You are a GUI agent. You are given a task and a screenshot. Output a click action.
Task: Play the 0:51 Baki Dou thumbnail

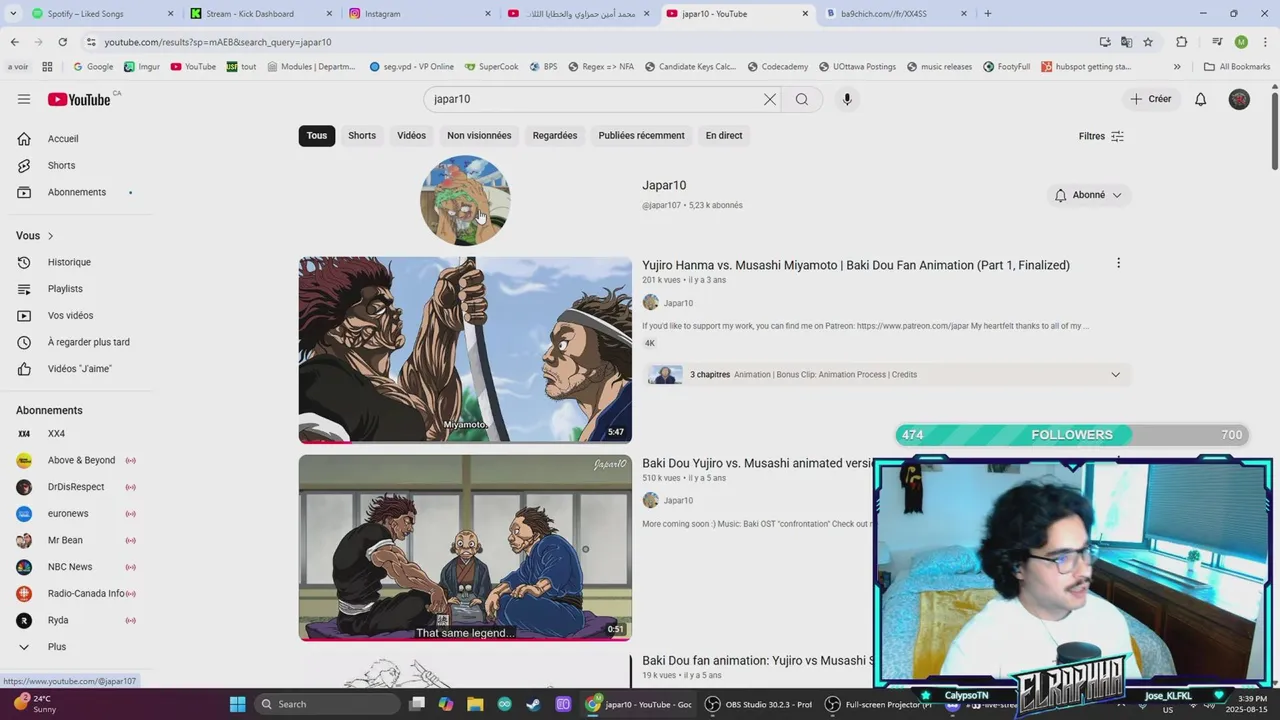[465, 548]
